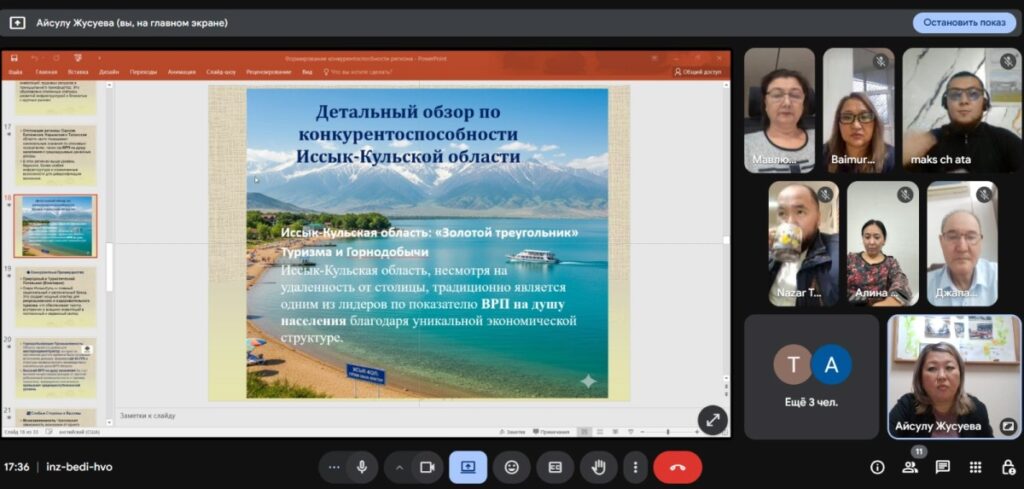
Task: Click "Остановить показ" to stop presenting
Action: tap(964, 22)
